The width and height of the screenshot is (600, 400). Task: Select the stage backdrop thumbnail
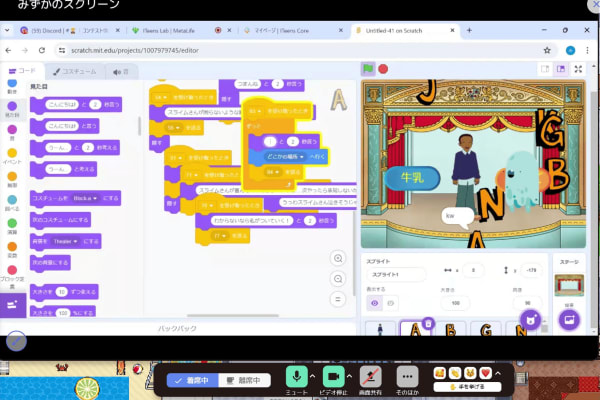tap(569, 285)
